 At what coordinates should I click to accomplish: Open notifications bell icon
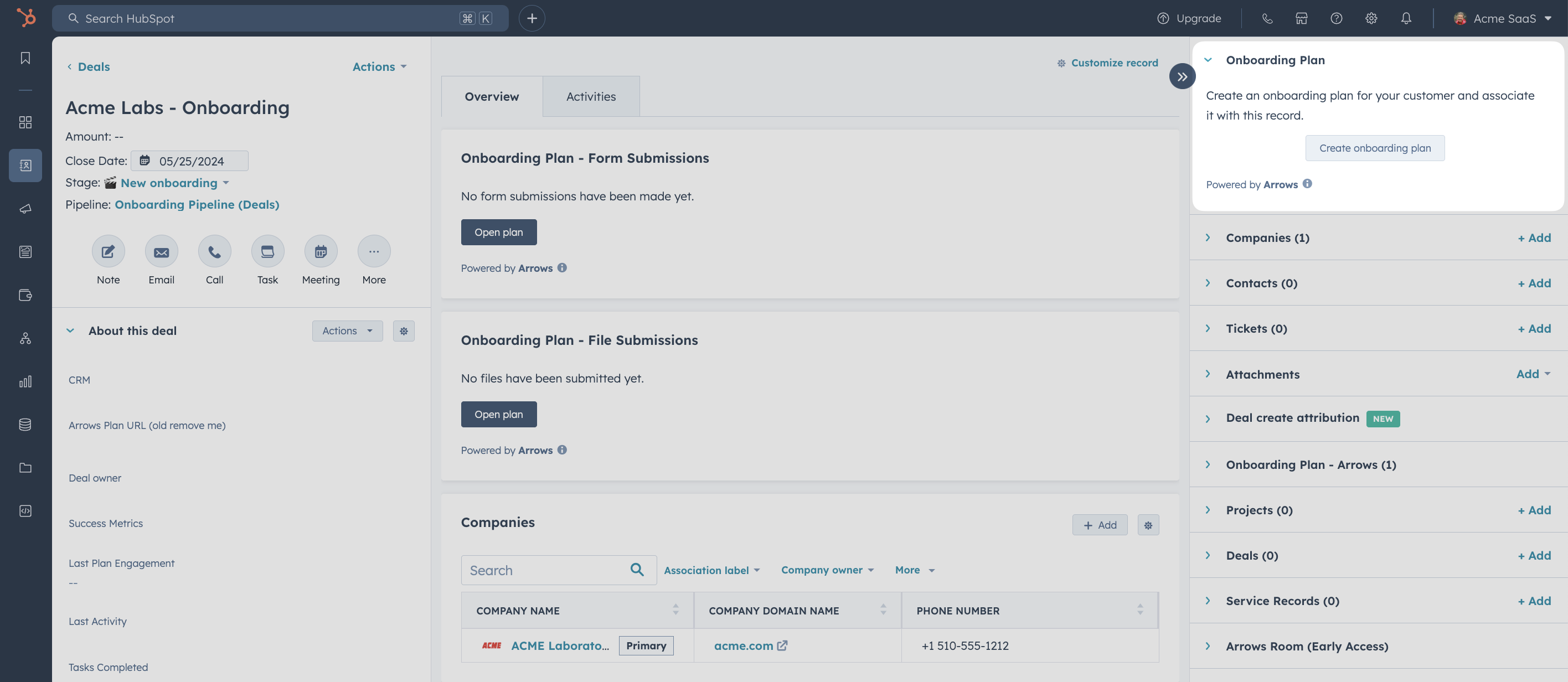[1405, 18]
